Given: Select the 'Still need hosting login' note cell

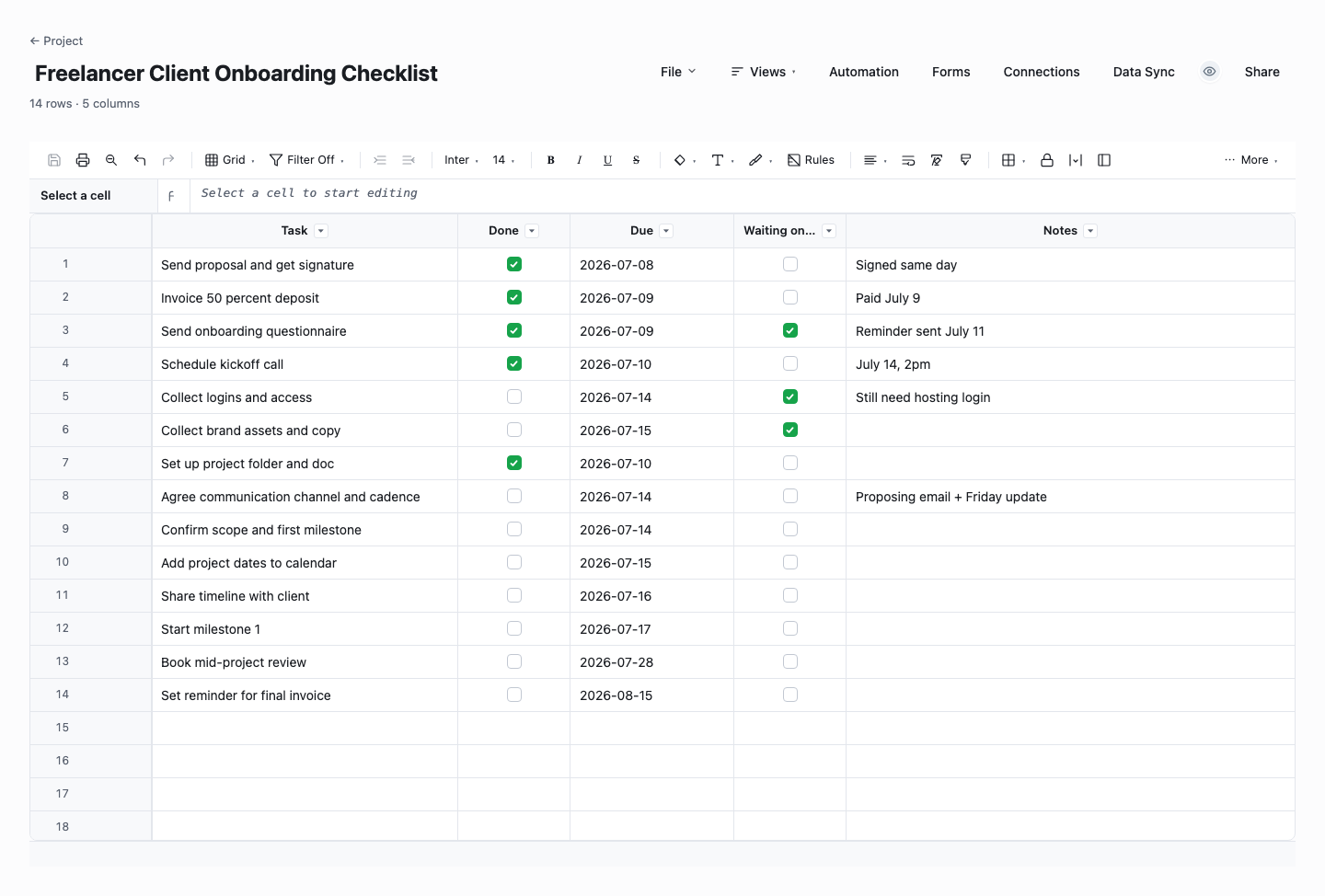Looking at the screenshot, I should [x=1070, y=397].
